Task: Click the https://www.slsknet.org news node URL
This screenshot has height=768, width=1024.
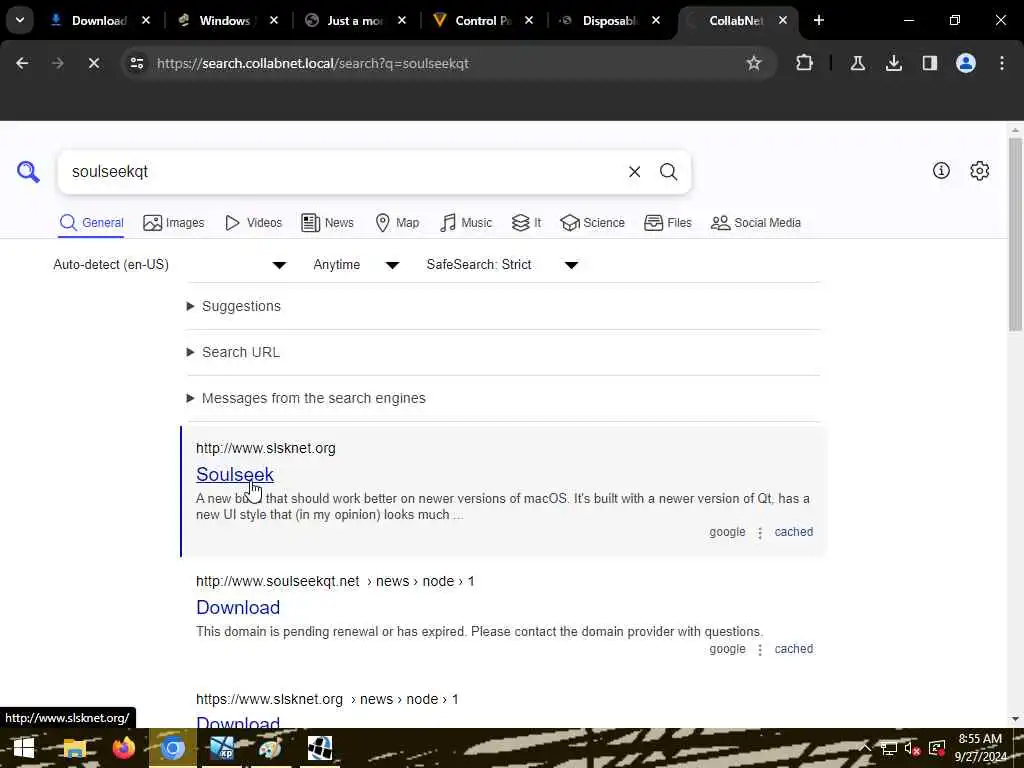Action: [x=327, y=699]
